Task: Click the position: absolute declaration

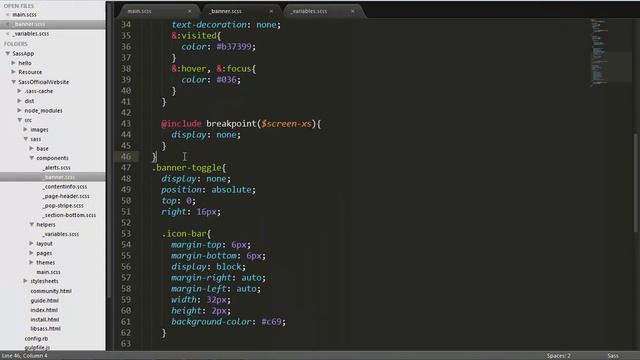Action: click(x=208, y=190)
